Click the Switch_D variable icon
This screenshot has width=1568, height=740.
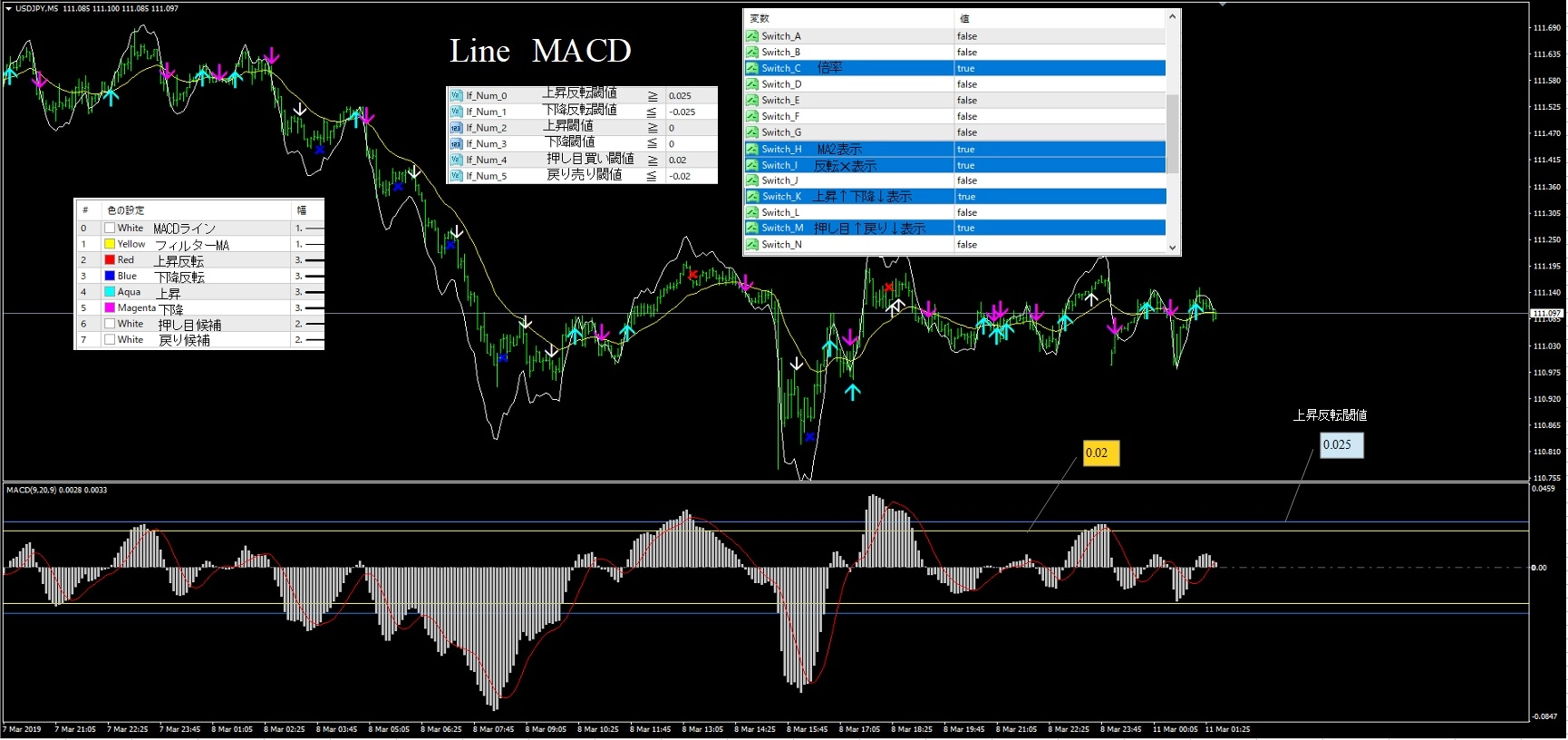[x=752, y=84]
